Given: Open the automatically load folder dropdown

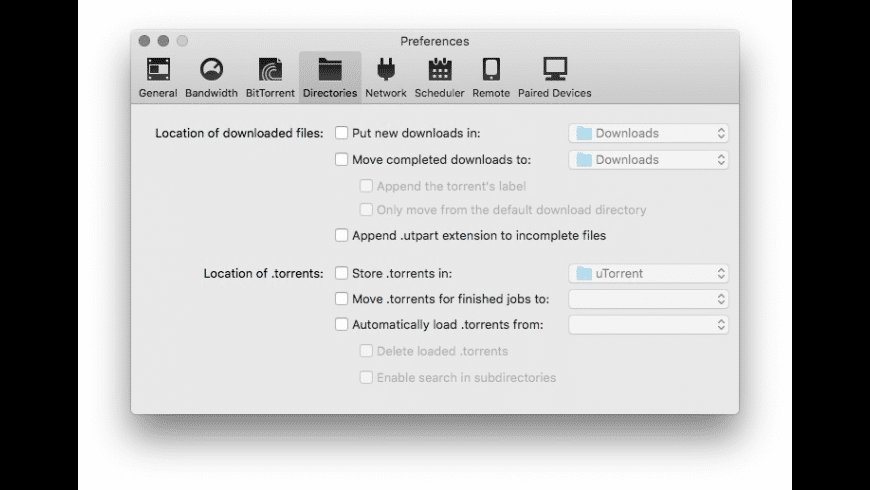Looking at the screenshot, I should tap(649, 325).
